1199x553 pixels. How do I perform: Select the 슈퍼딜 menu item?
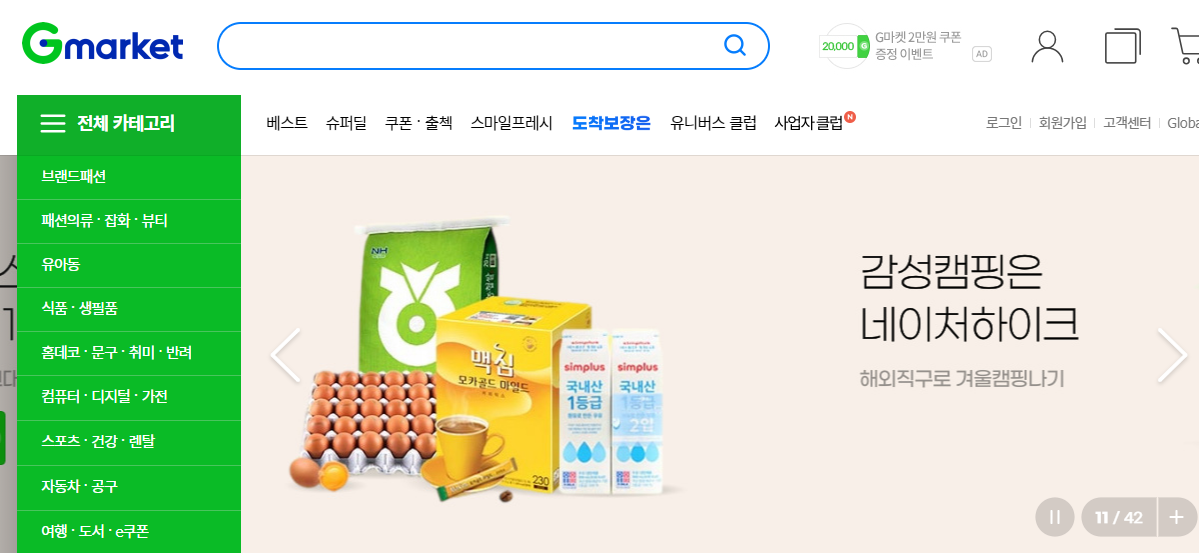point(346,123)
